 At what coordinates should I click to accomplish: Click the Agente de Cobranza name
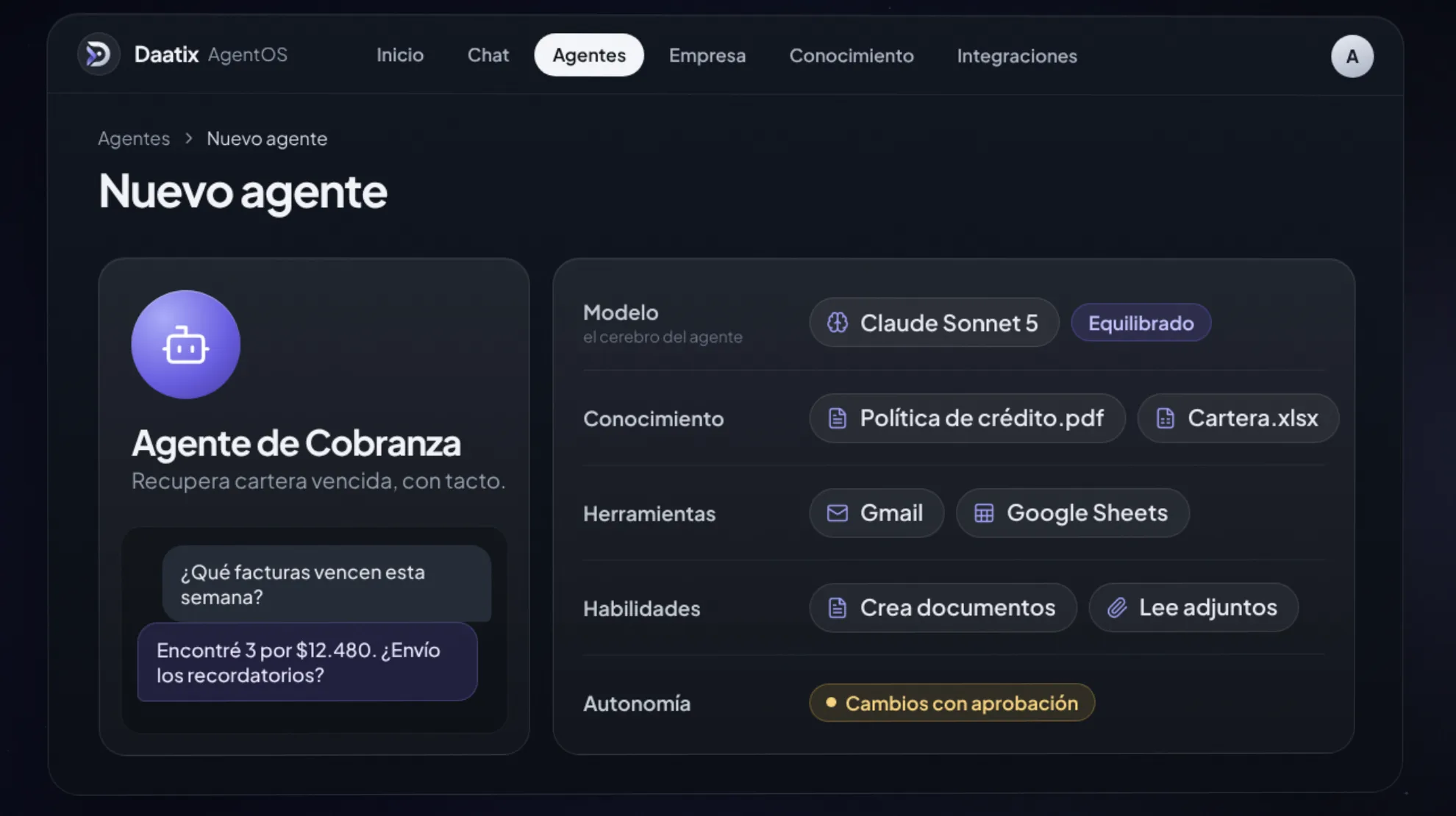296,443
